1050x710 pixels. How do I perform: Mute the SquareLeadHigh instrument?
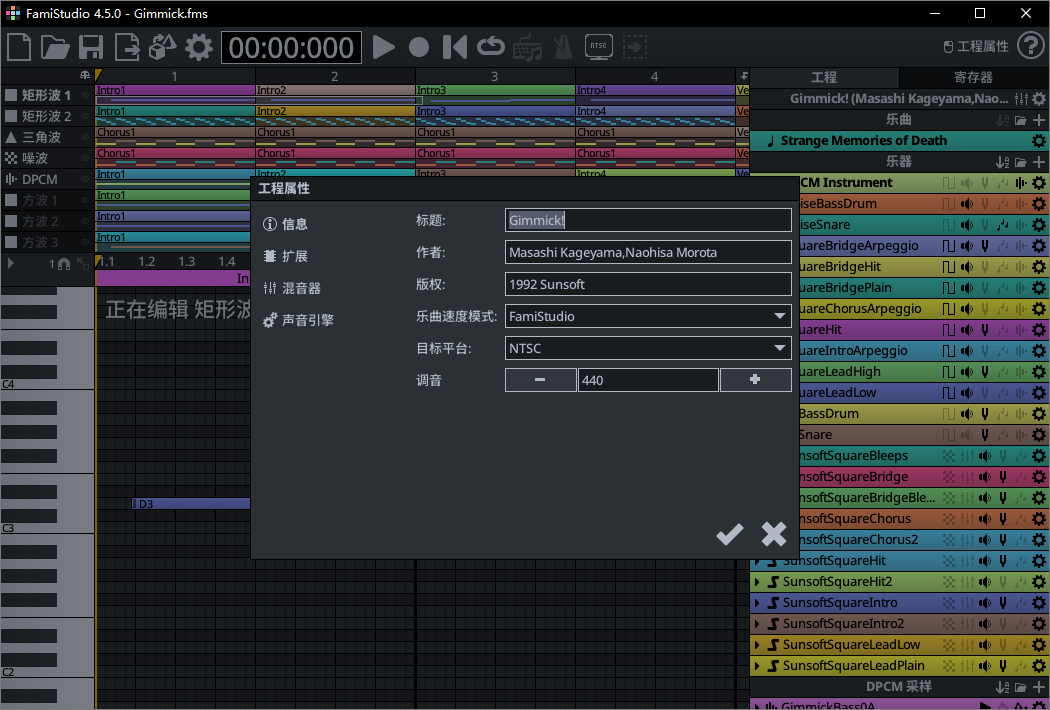click(x=966, y=371)
